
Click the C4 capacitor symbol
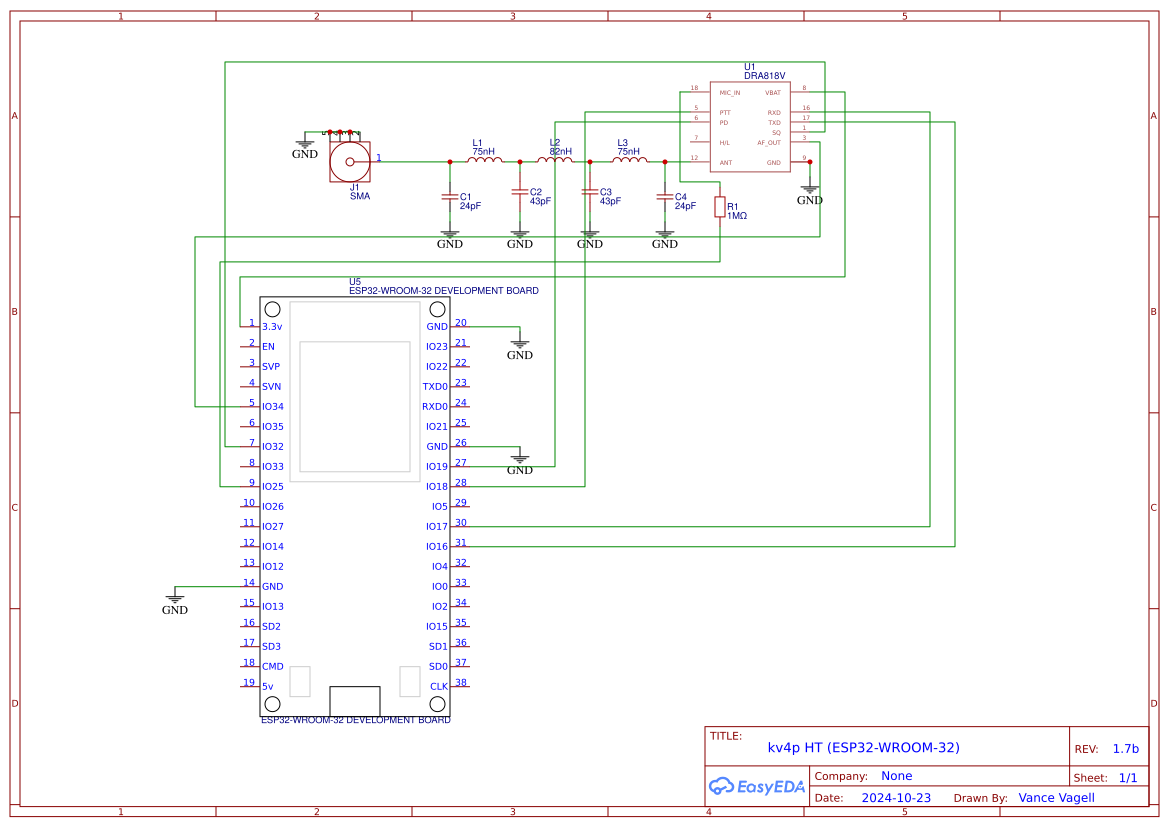[664, 197]
